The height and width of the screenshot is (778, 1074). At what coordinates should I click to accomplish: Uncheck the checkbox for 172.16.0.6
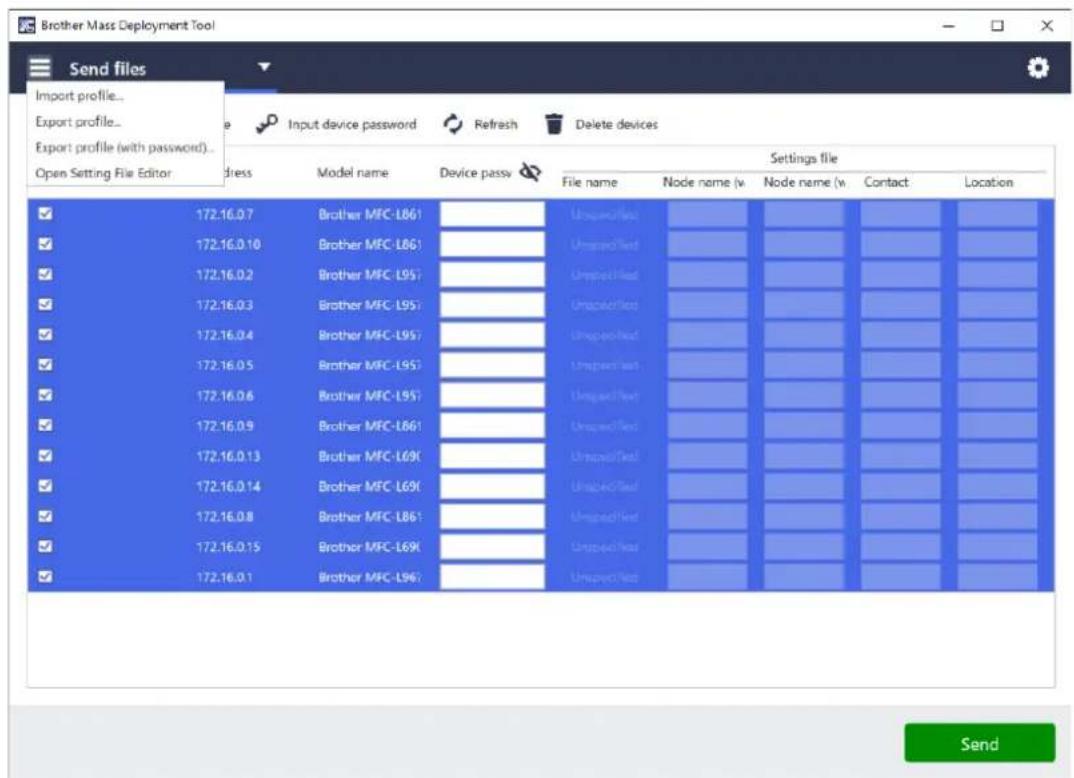(45, 394)
